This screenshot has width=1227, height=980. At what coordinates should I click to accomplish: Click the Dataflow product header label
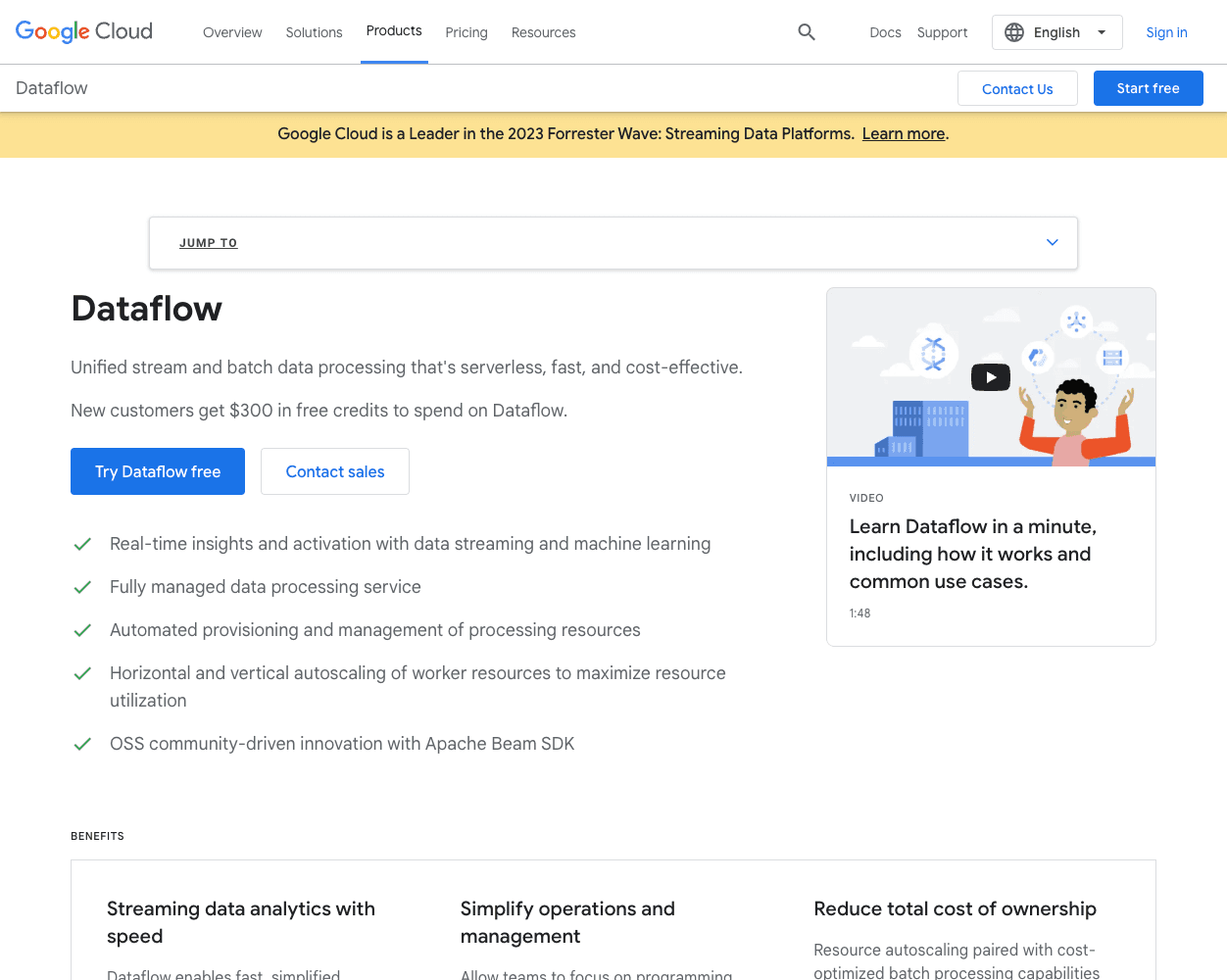[52, 88]
